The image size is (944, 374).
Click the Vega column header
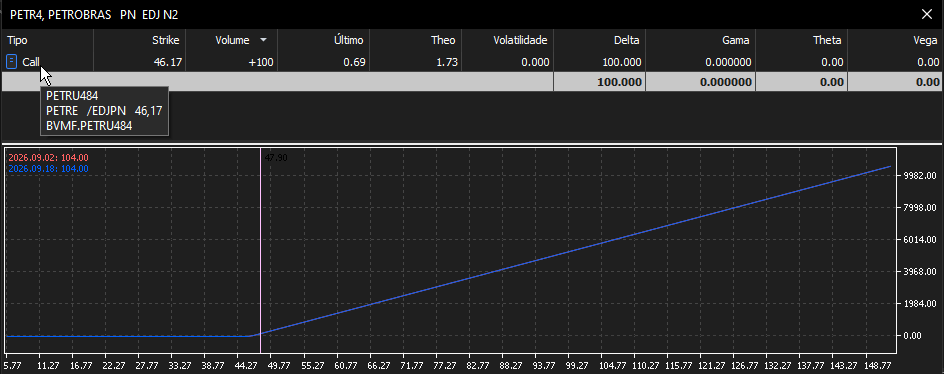point(926,40)
